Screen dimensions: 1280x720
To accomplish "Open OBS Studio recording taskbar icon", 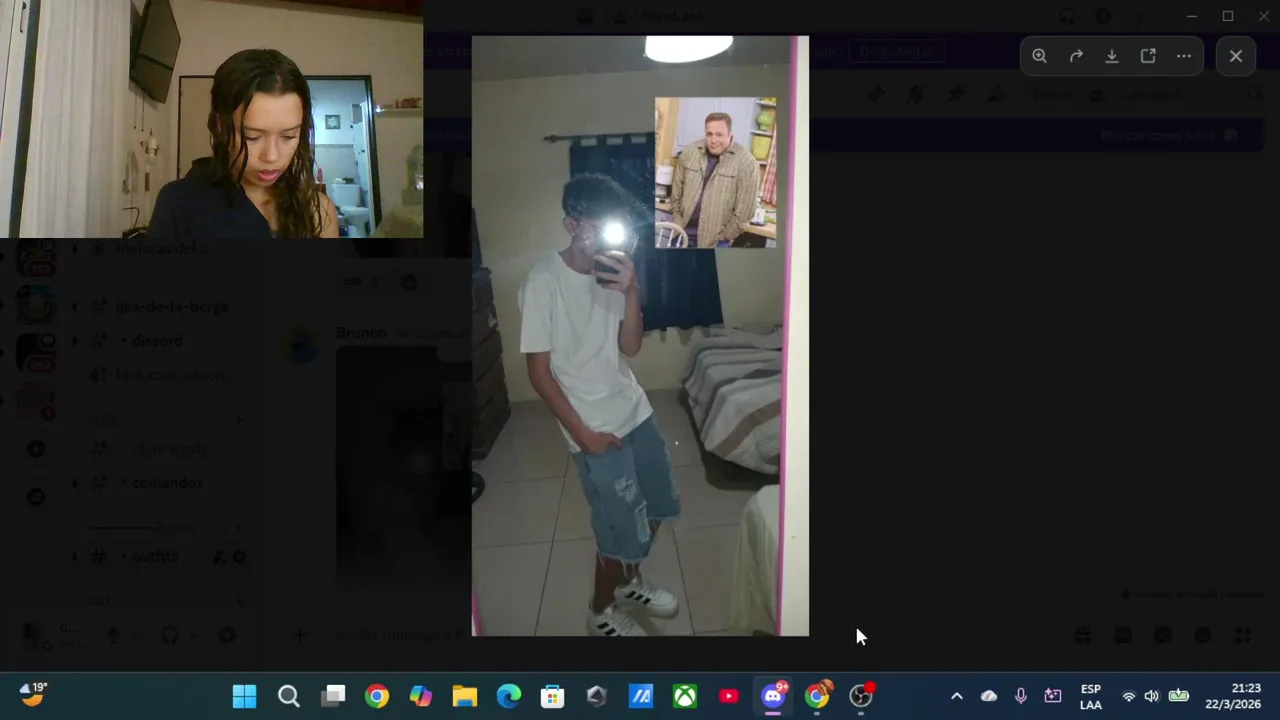I will point(861,696).
